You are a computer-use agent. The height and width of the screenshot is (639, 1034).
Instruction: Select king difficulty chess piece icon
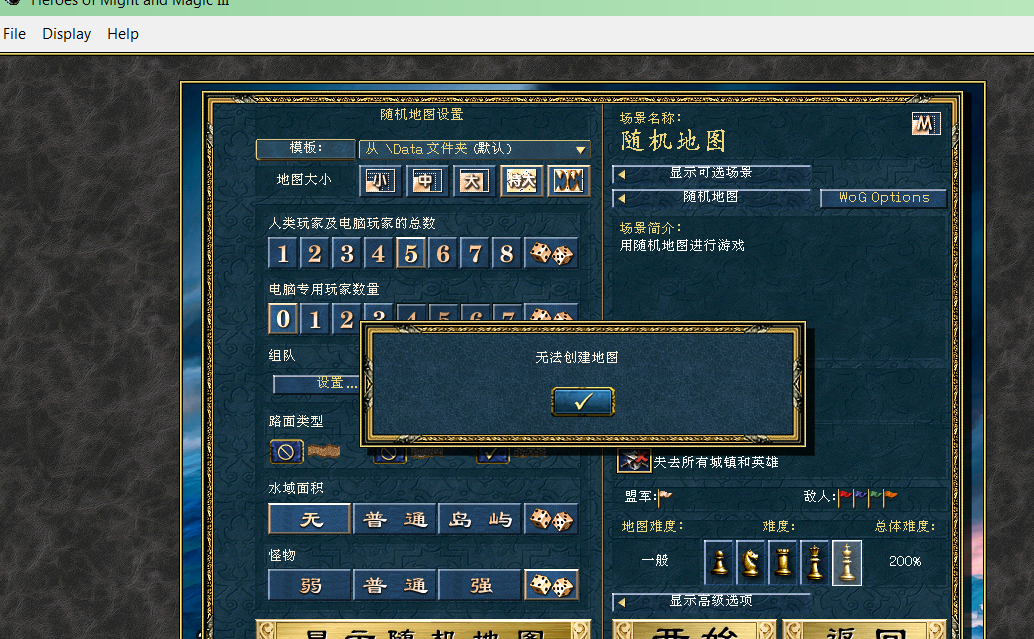[847, 562]
